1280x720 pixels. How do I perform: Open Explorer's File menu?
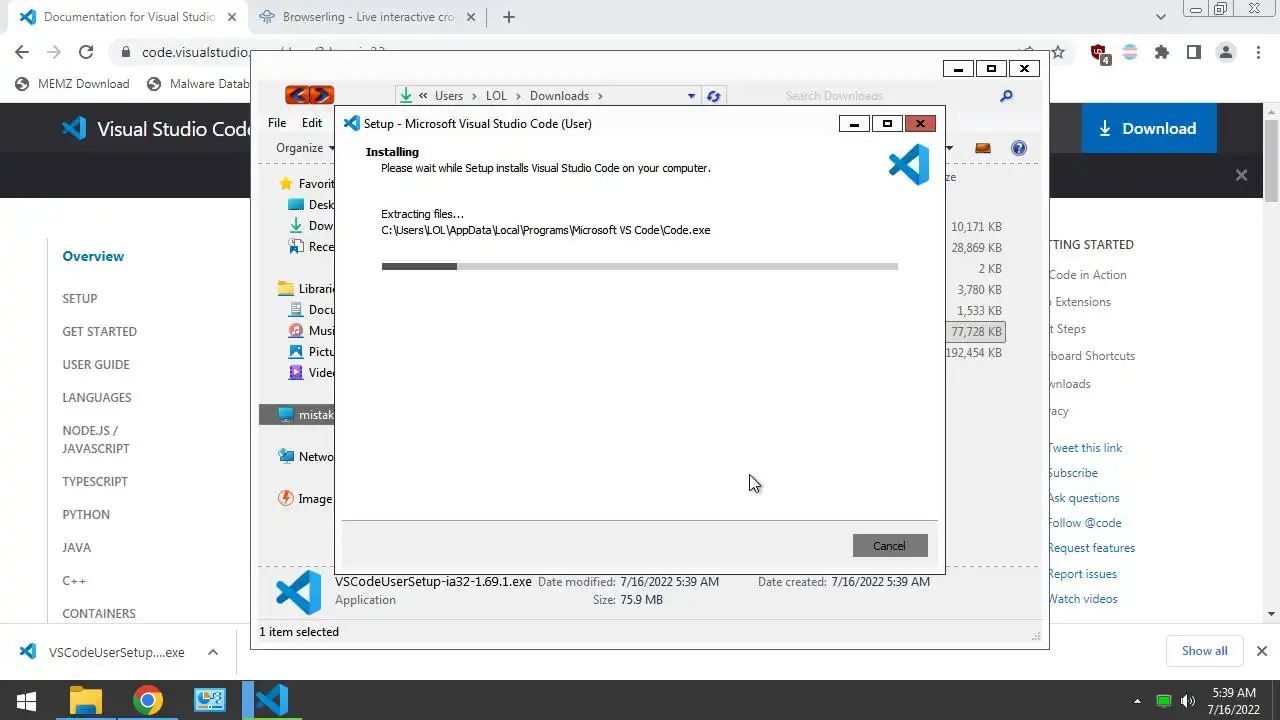click(x=277, y=123)
